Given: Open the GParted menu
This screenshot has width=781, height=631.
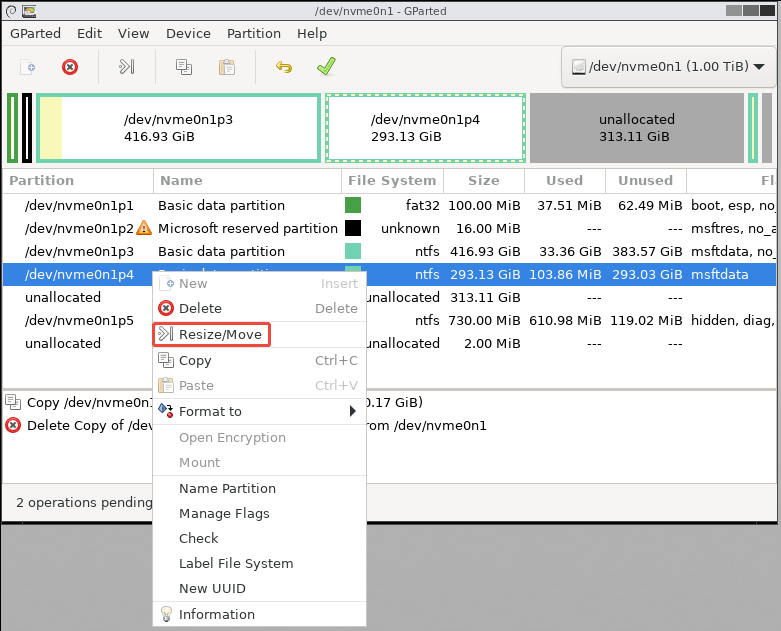Looking at the screenshot, I should [35, 33].
